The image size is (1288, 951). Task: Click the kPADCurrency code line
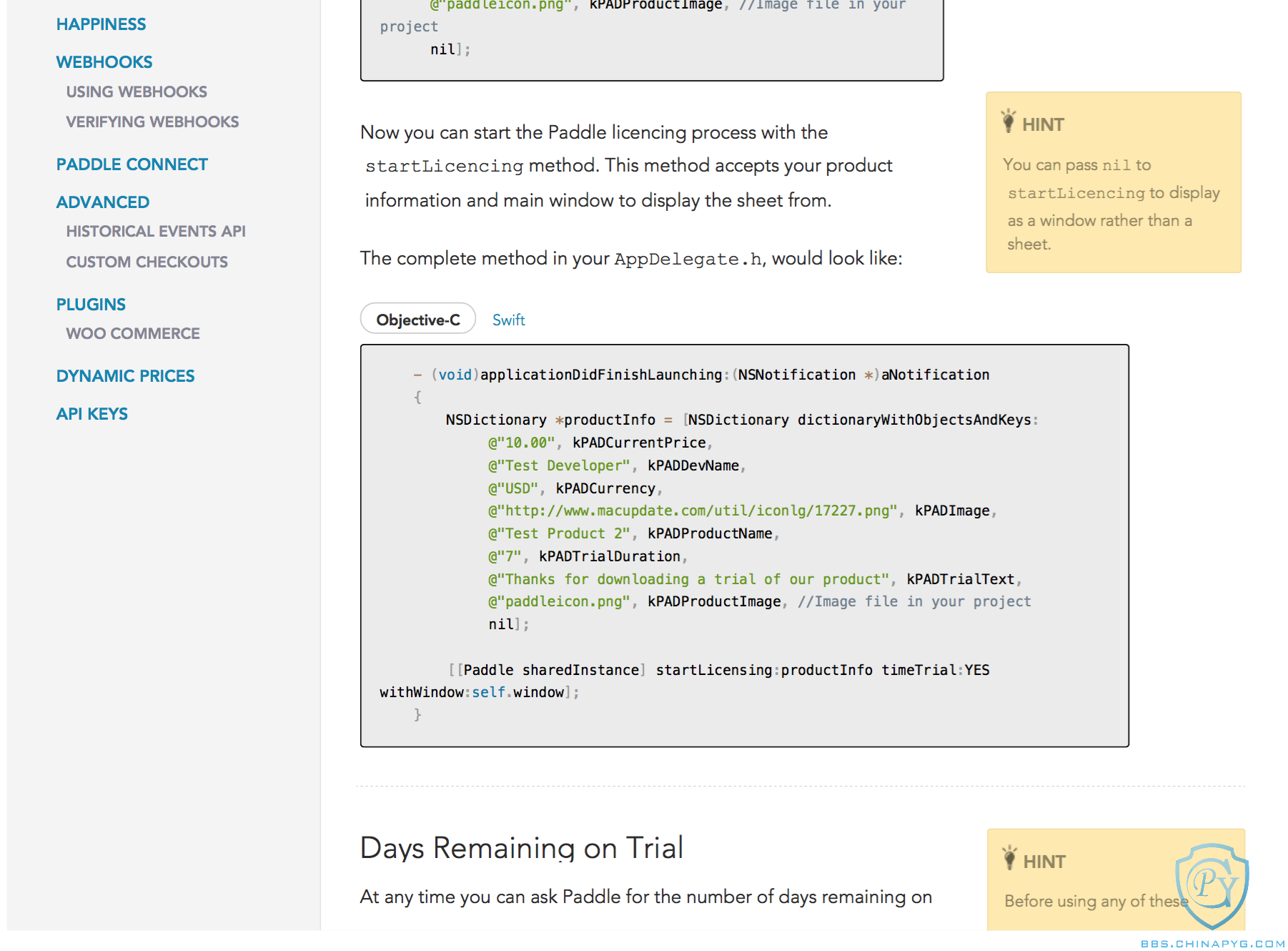pyautogui.click(x=575, y=488)
